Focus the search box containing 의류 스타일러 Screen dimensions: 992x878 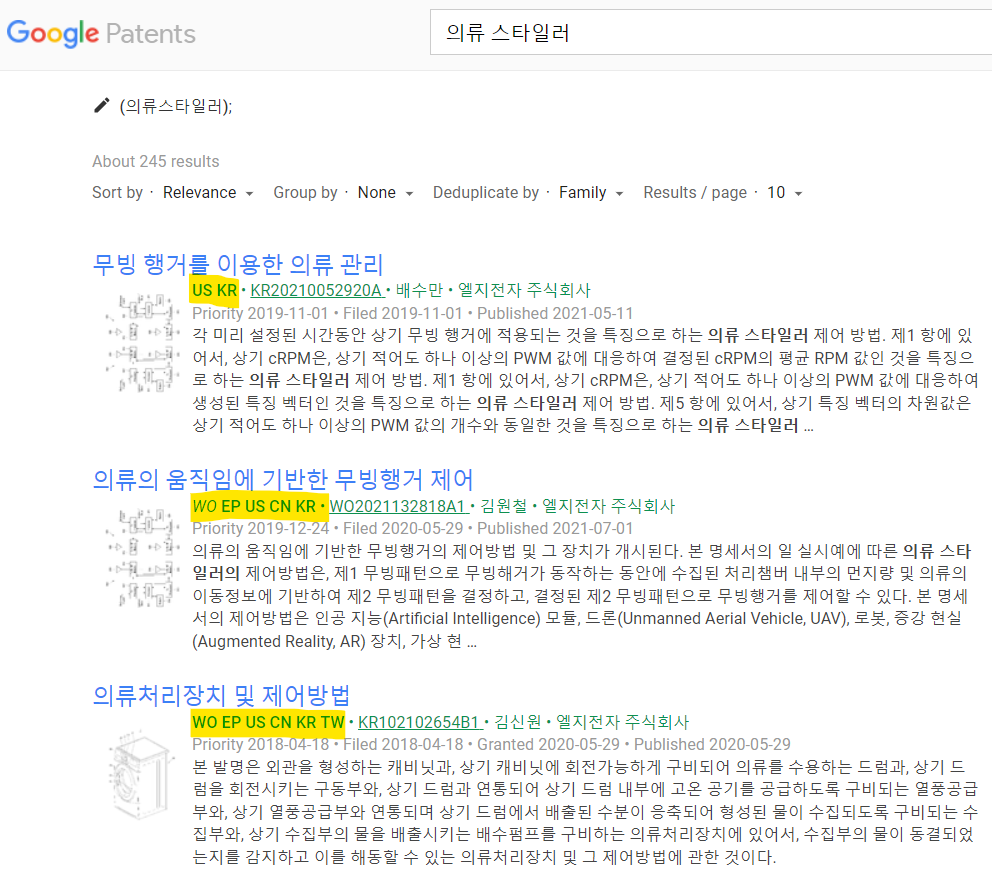tap(710, 32)
